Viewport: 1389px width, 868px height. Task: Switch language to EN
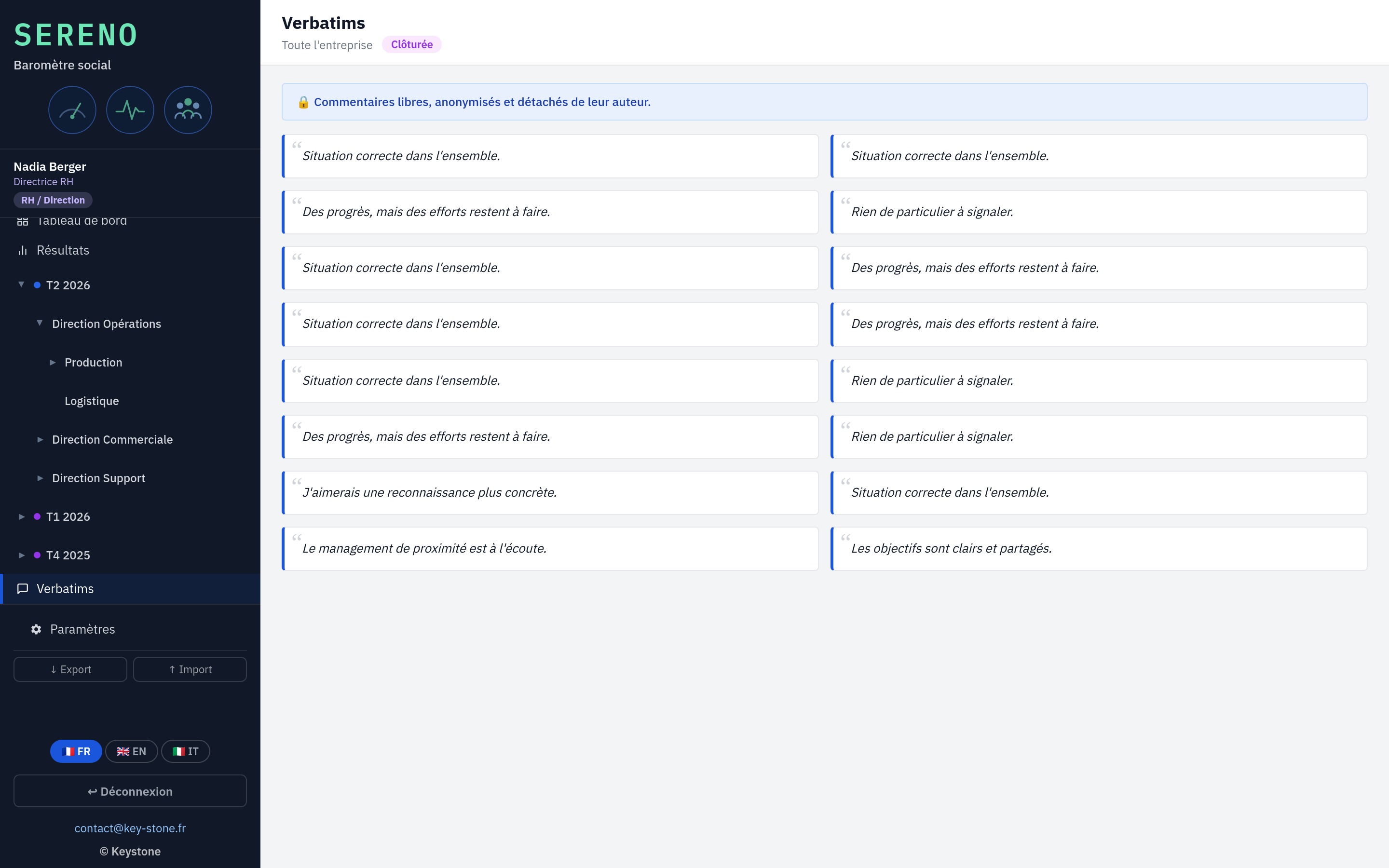point(132,751)
